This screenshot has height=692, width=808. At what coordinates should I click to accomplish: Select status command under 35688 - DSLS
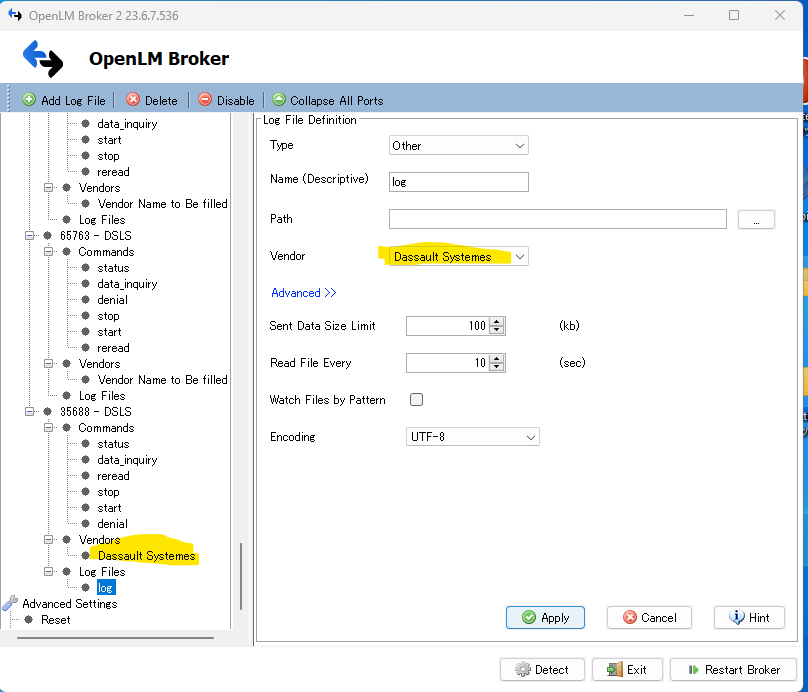113,444
